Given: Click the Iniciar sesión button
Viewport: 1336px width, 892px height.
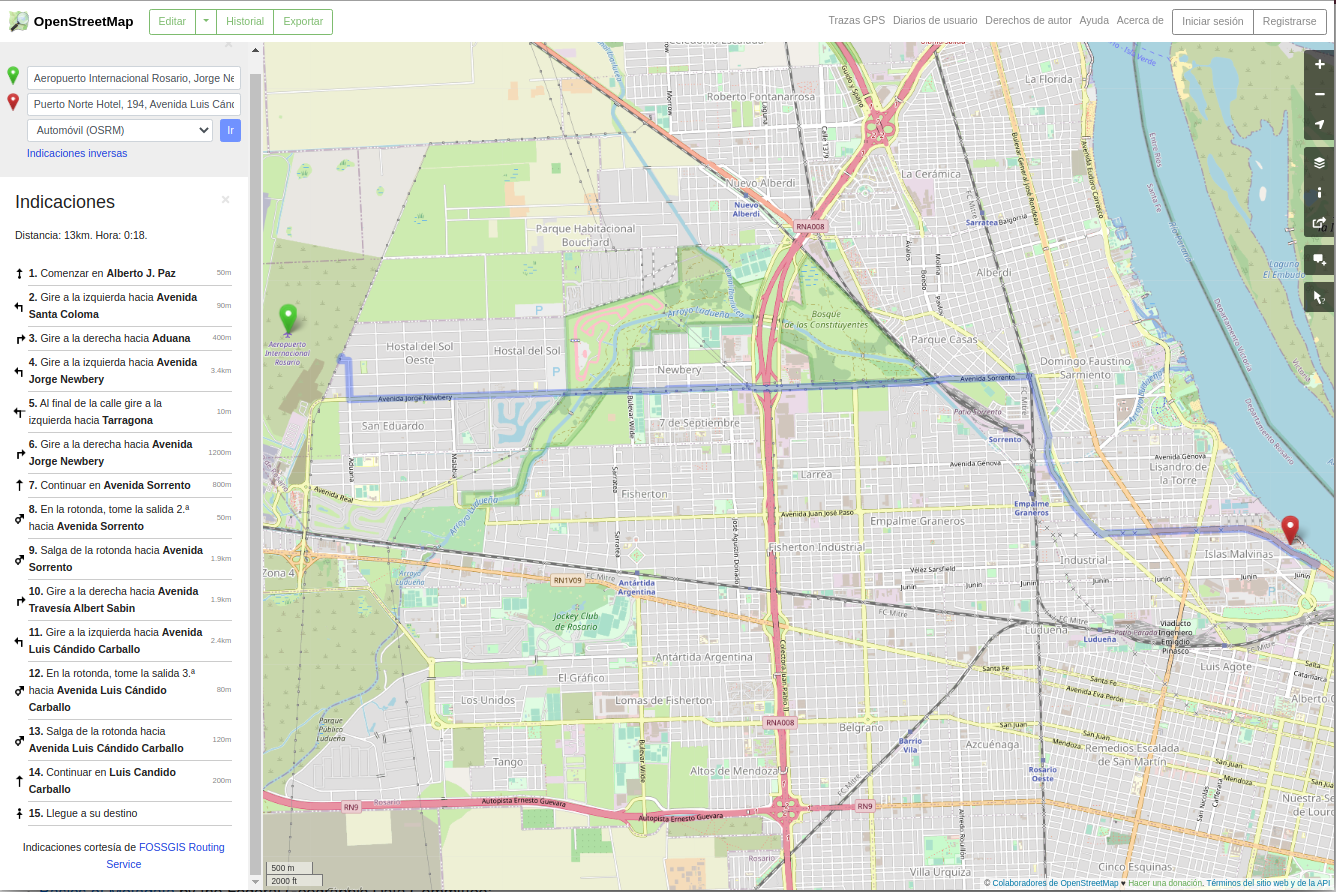Looking at the screenshot, I should [1212, 21].
